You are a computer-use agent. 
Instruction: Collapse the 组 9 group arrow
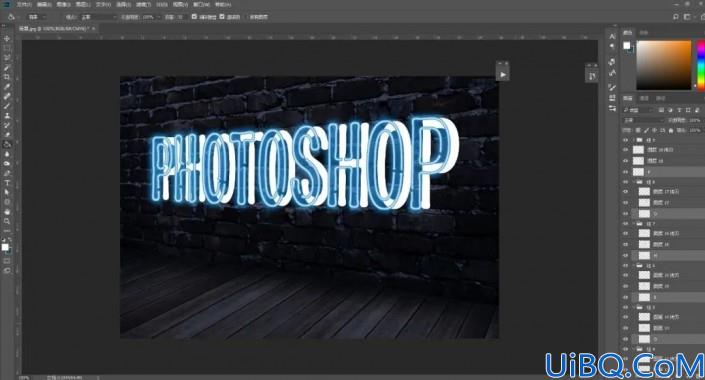634,140
